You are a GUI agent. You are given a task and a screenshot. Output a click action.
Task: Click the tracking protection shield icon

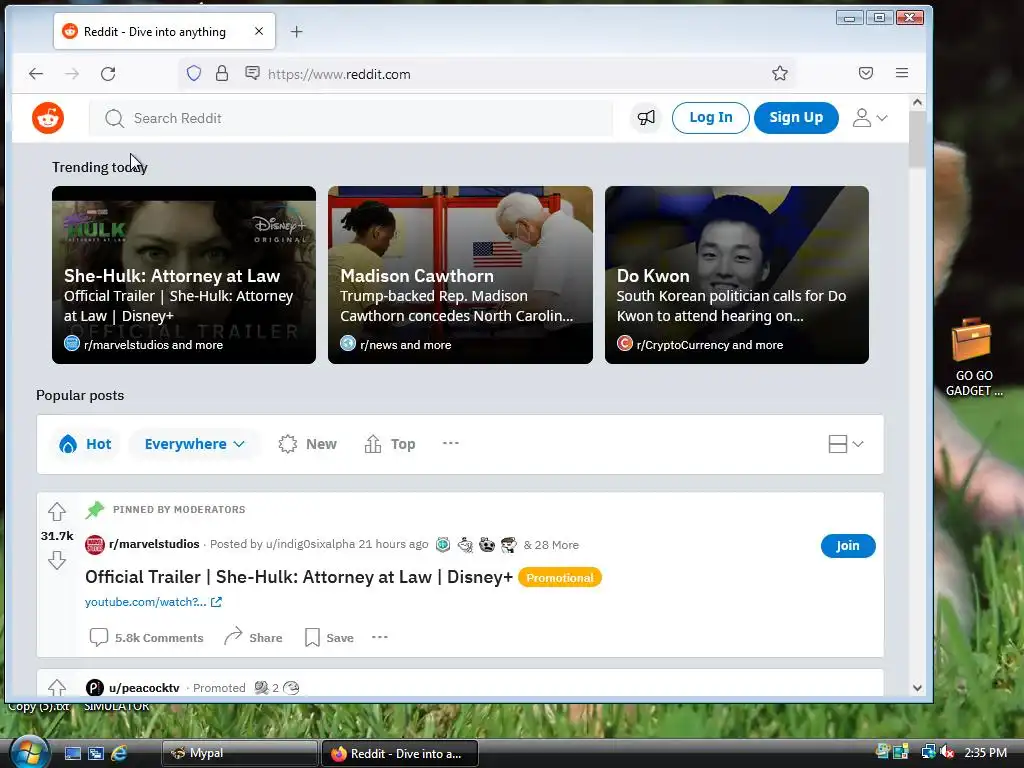point(194,73)
